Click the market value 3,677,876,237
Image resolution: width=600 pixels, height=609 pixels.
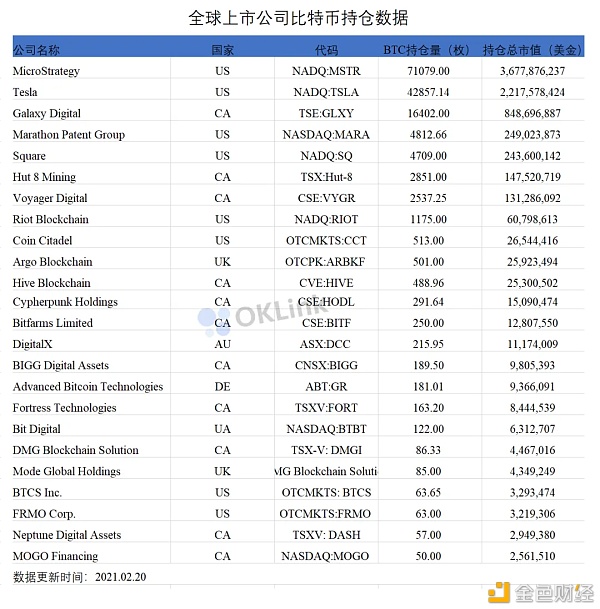(532, 71)
